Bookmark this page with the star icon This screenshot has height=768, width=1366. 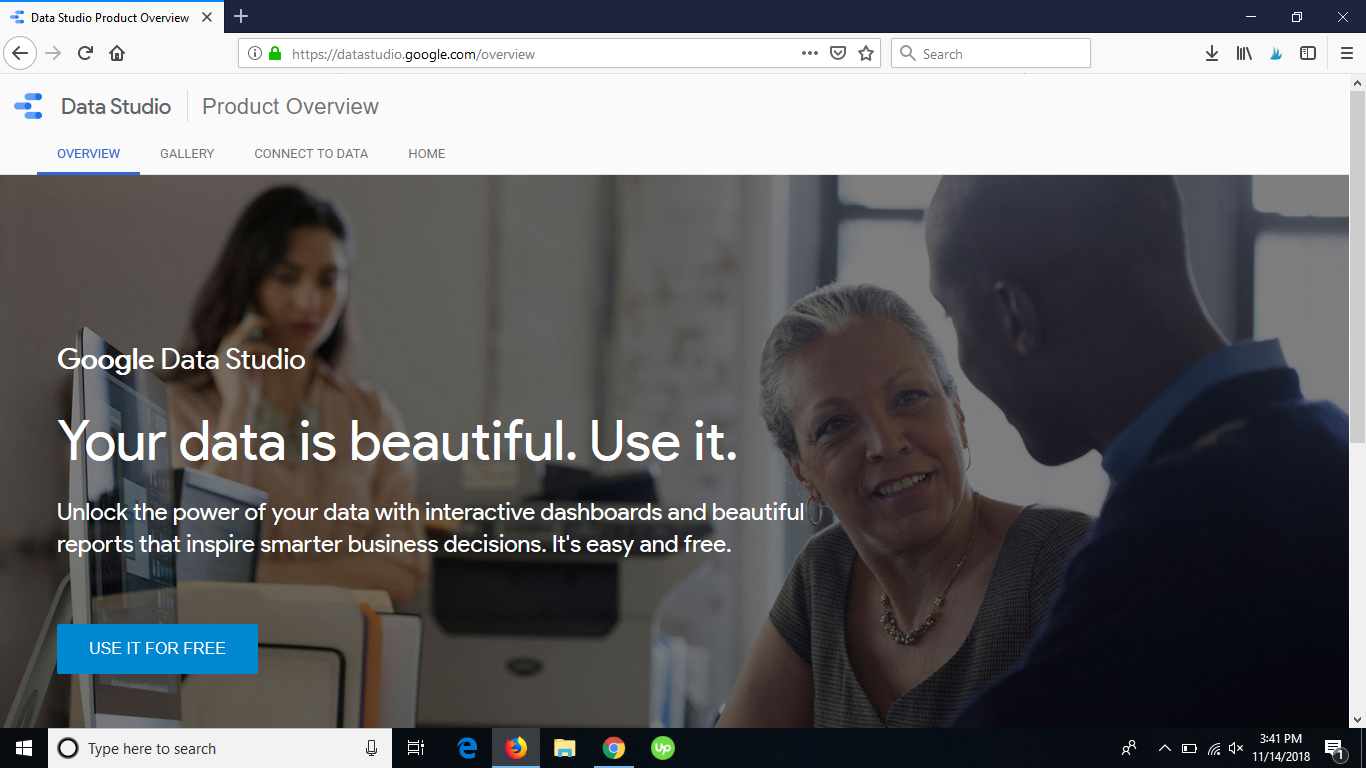tap(866, 54)
